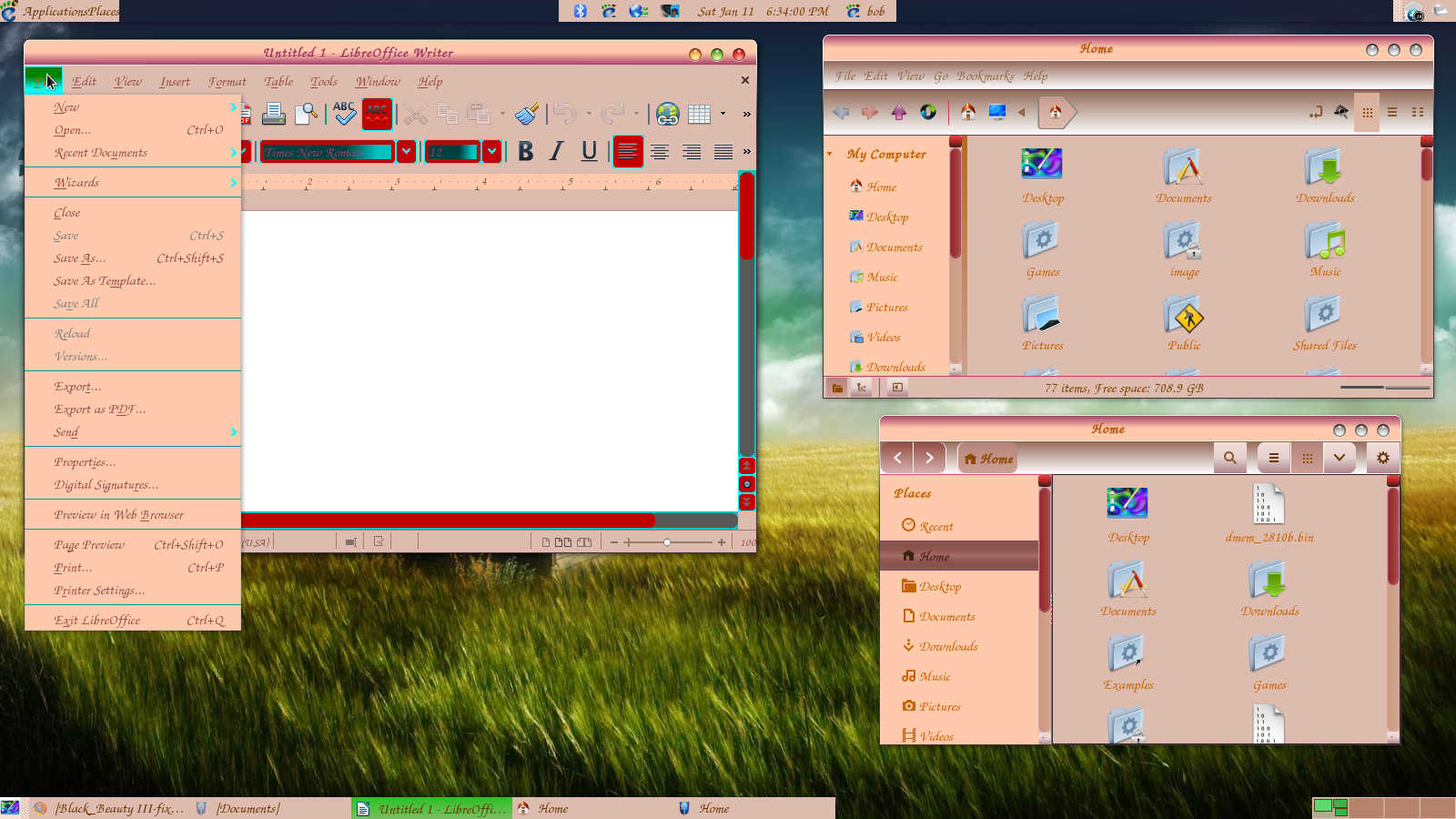Viewport: 1456px width, 819px height.
Task: Switch to compact view in upper Home window
Action: click(1418, 112)
